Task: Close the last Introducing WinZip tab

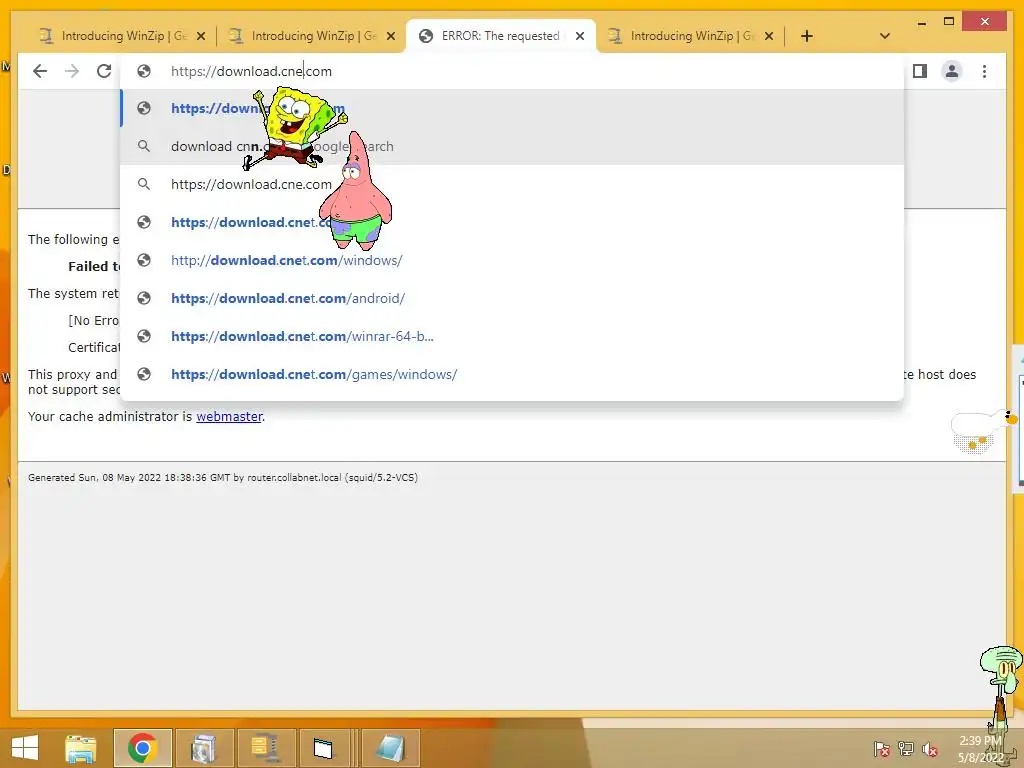Action: 769,36
